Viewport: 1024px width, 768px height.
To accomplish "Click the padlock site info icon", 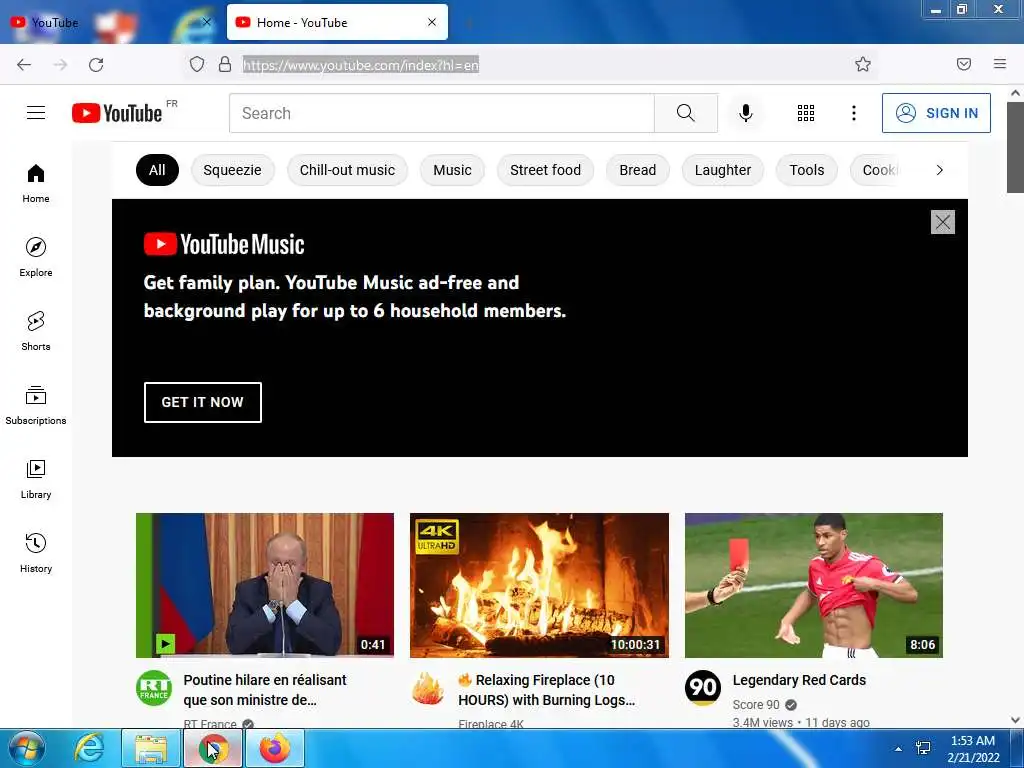I will tap(225, 64).
